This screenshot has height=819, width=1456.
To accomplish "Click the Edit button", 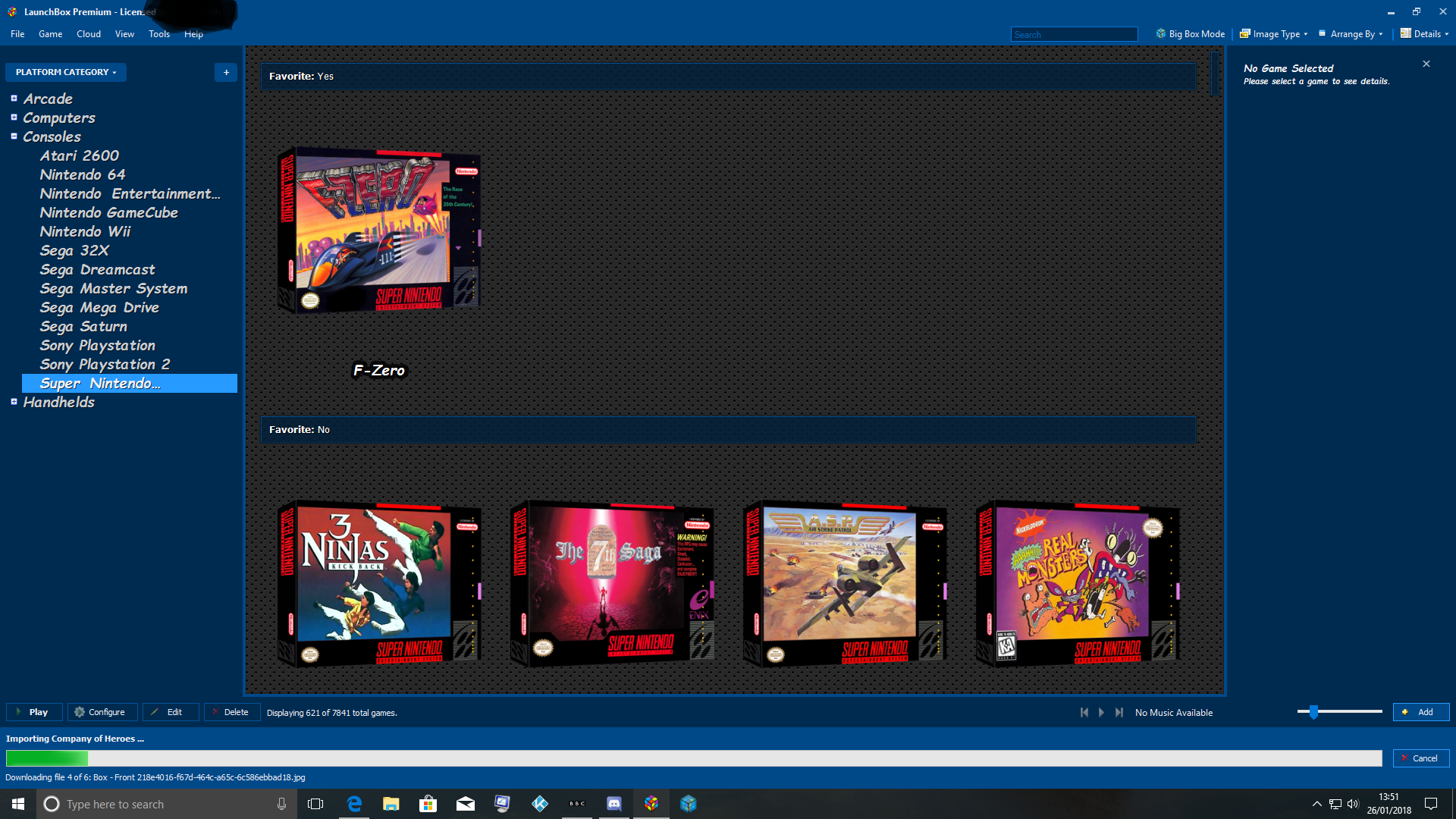I will pos(171,712).
